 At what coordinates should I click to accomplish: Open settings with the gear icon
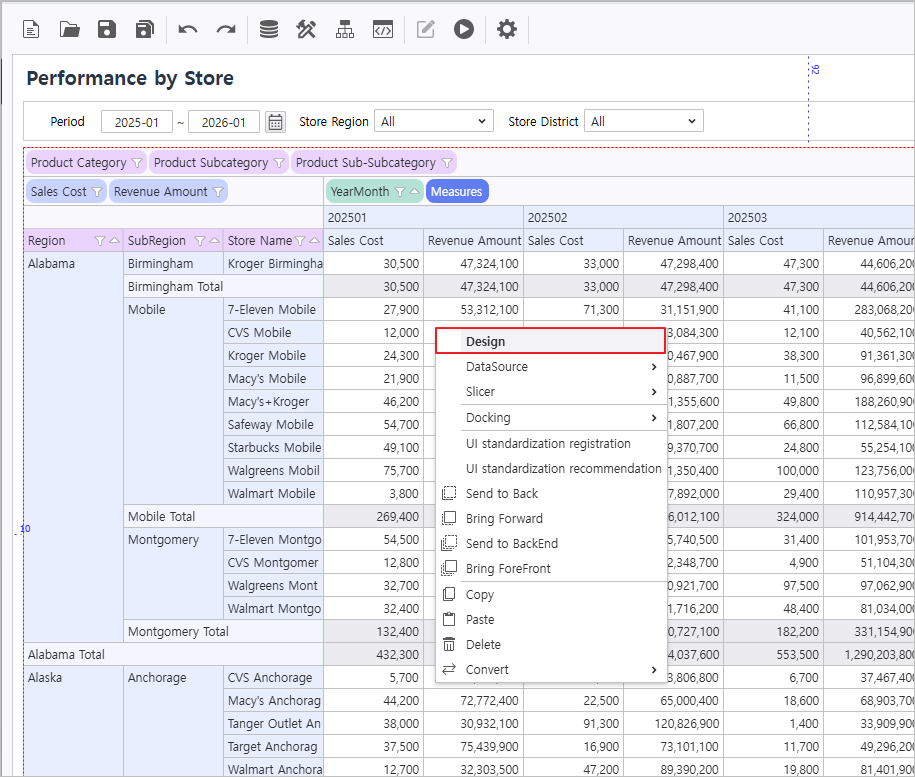tap(507, 29)
